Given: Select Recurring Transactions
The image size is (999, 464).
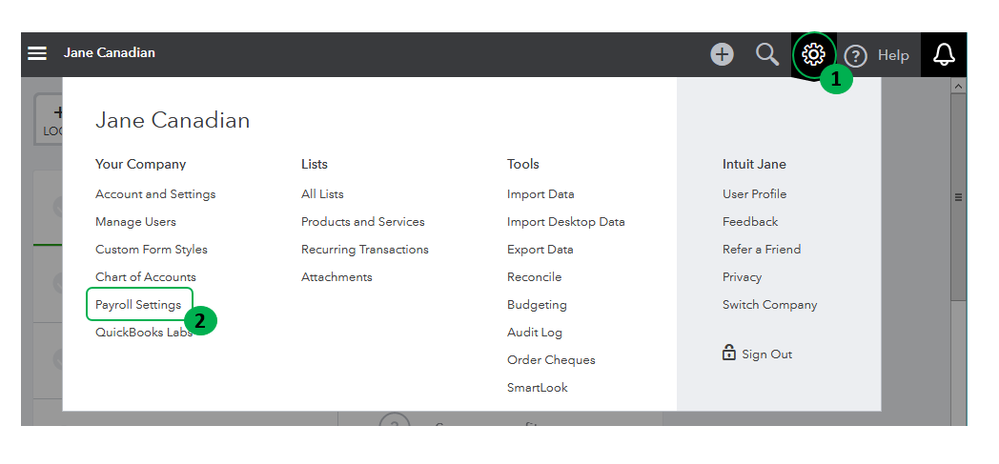Looking at the screenshot, I should (364, 249).
